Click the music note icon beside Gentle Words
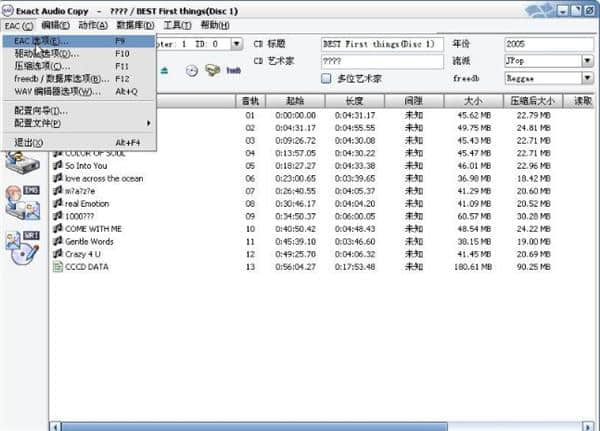This screenshot has width=600, height=431. click(57, 241)
